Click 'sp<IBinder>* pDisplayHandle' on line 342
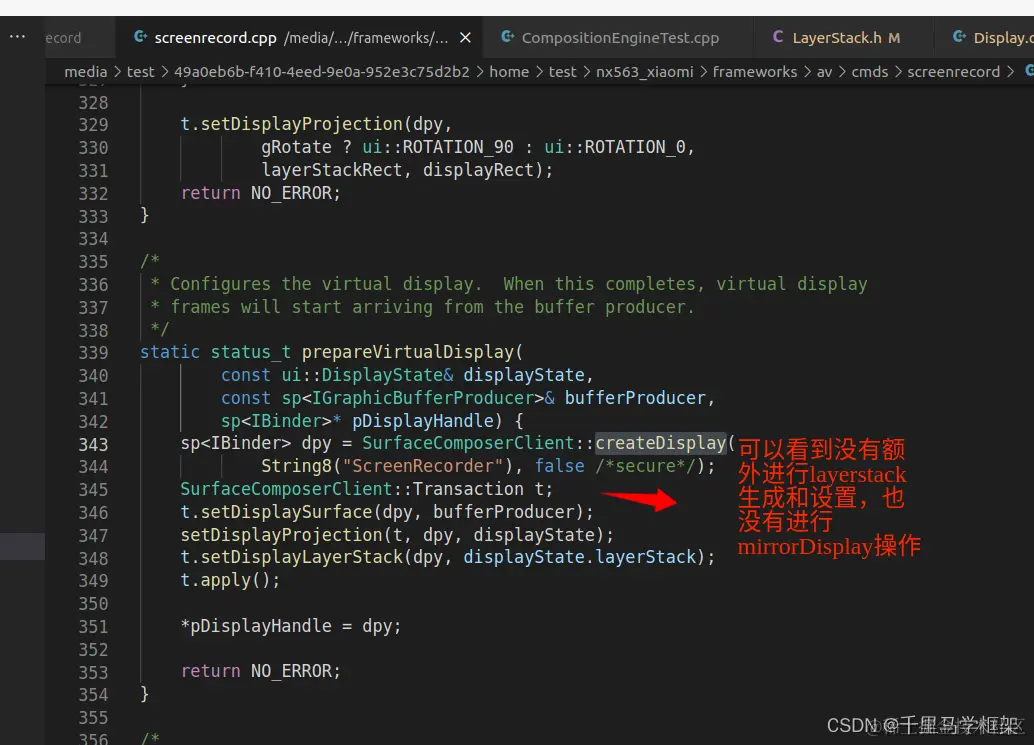Screen dimensions: 1034x745 357,421
